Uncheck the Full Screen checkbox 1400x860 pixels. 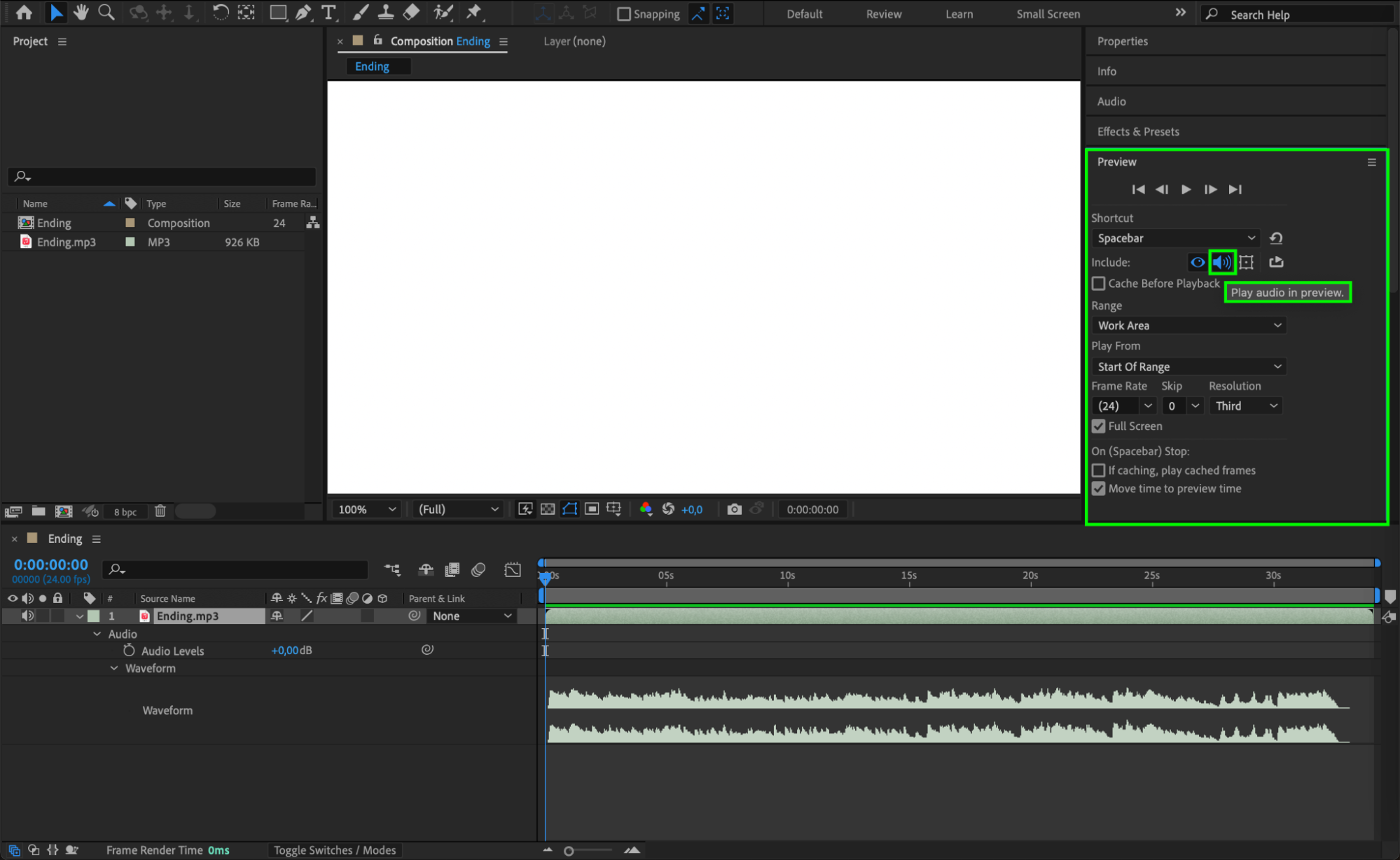click(x=1098, y=426)
